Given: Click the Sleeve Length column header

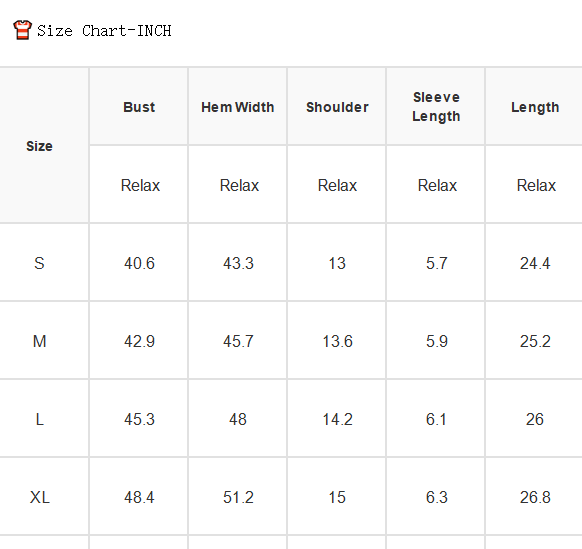Looking at the screenshot, I should click(436, 107).
